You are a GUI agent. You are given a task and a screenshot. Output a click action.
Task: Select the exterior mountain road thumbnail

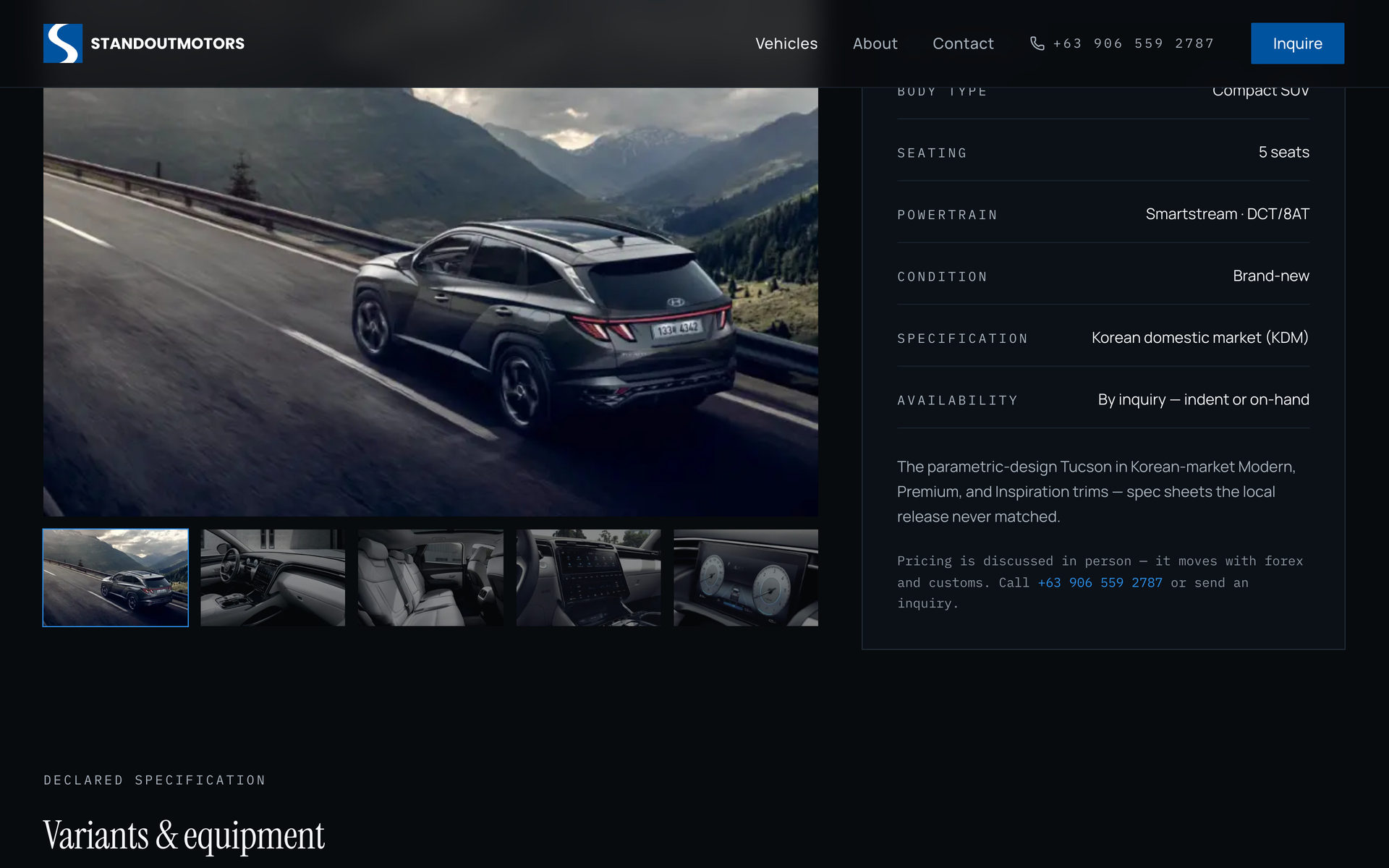pos(116,577)
